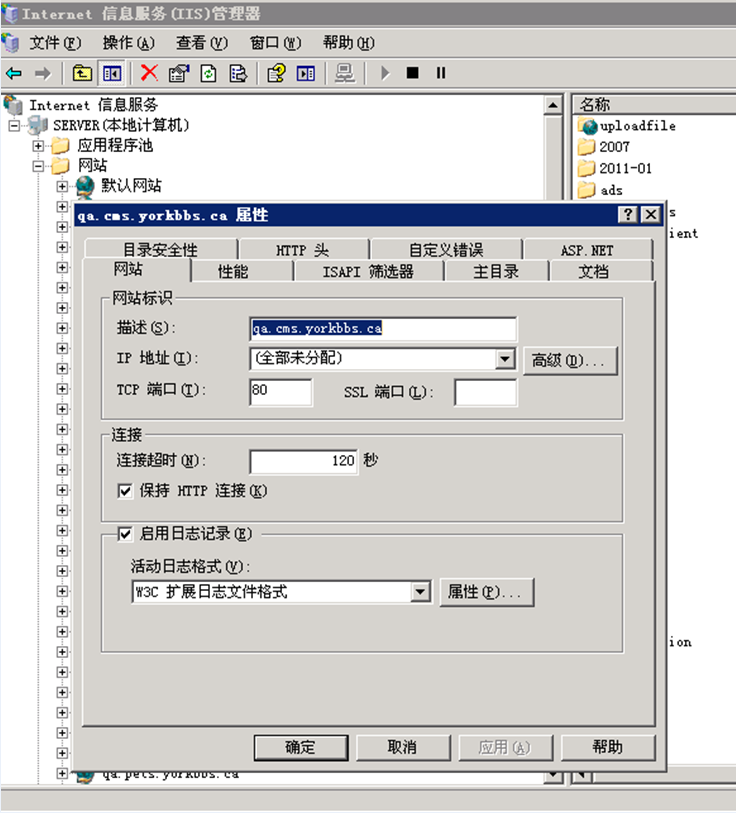Switch to the ASP.NET tab
The image size is (736, 813).
click(587, 250)
